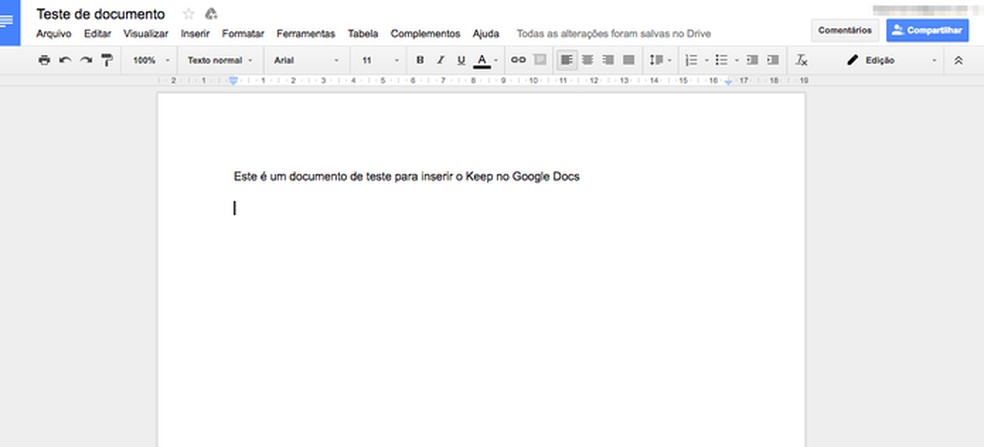Open the Formatar menu
The width and height of the screenshot is (984, 447).
pos(243,34)
